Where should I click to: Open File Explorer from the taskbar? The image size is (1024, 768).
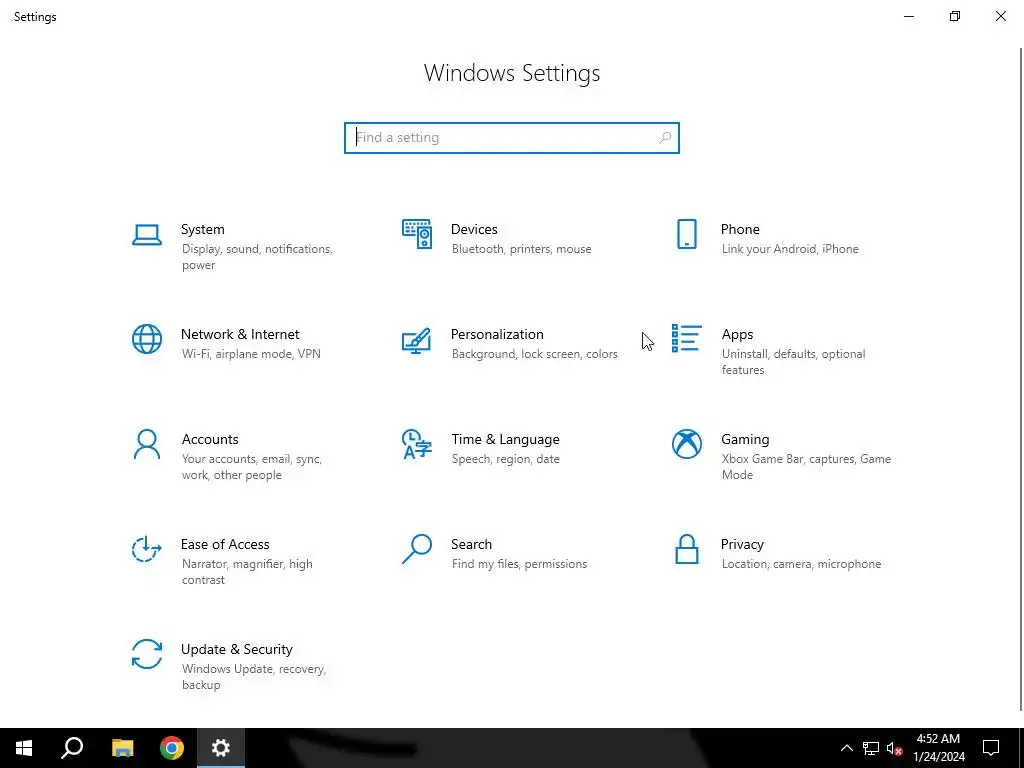(x=122, y=748)
